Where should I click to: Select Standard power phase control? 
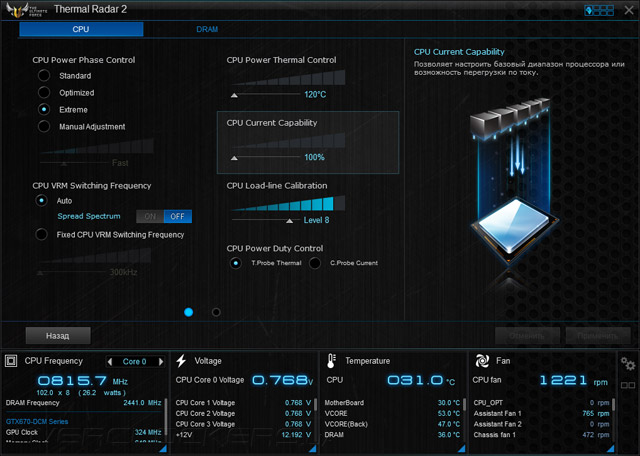44,76
